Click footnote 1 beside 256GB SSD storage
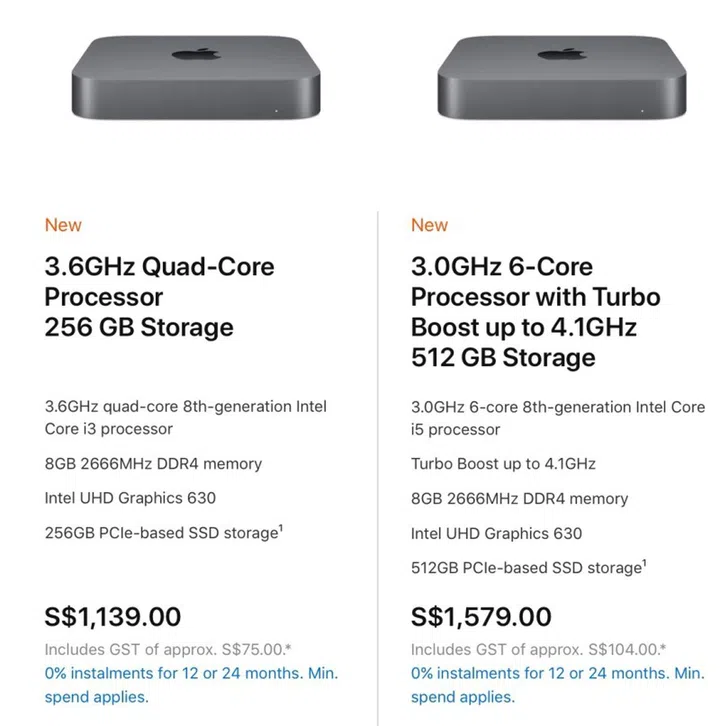 [x=281, y=527]
